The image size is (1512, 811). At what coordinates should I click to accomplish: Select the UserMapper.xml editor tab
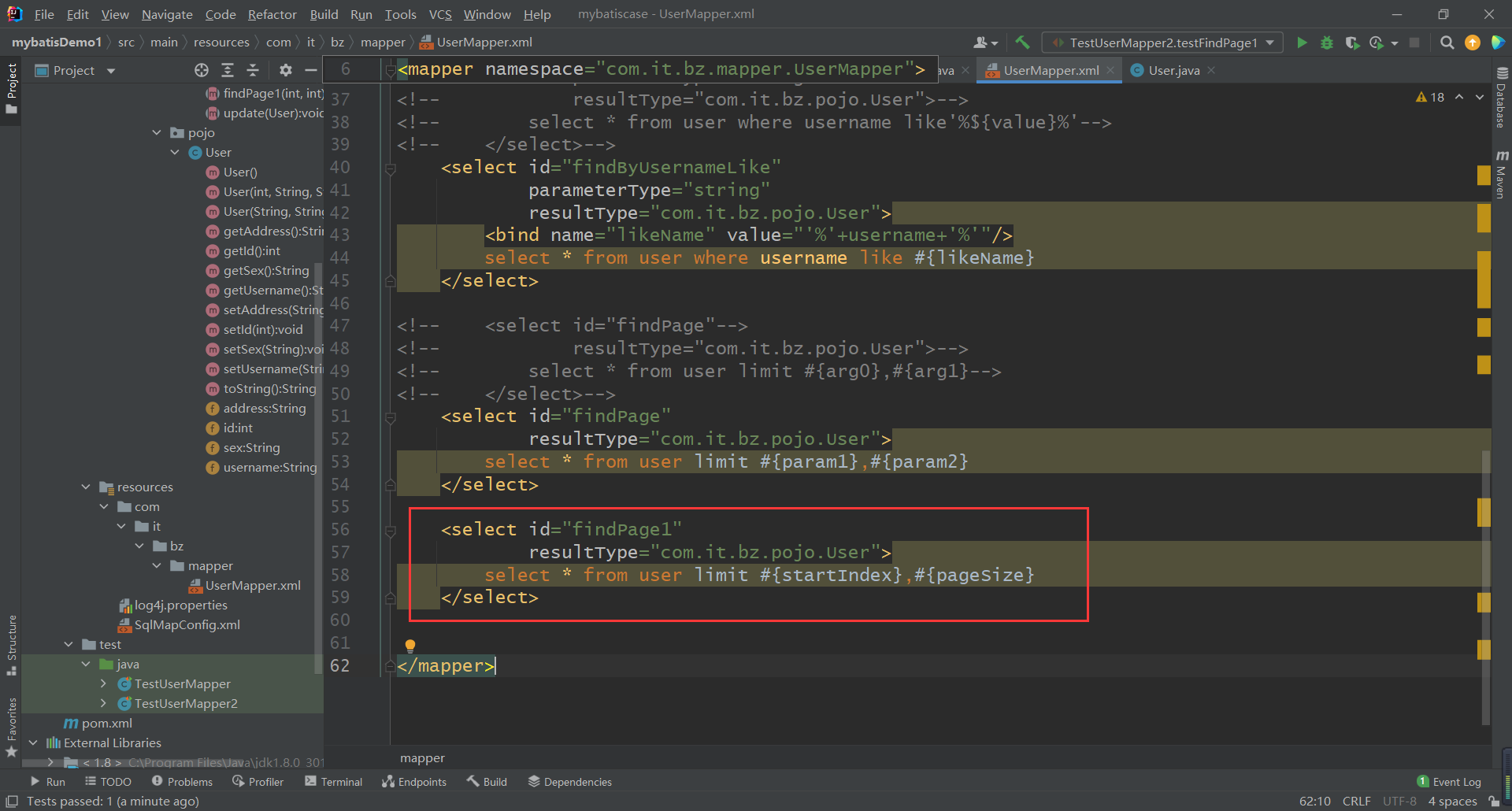coord(1051,70)
